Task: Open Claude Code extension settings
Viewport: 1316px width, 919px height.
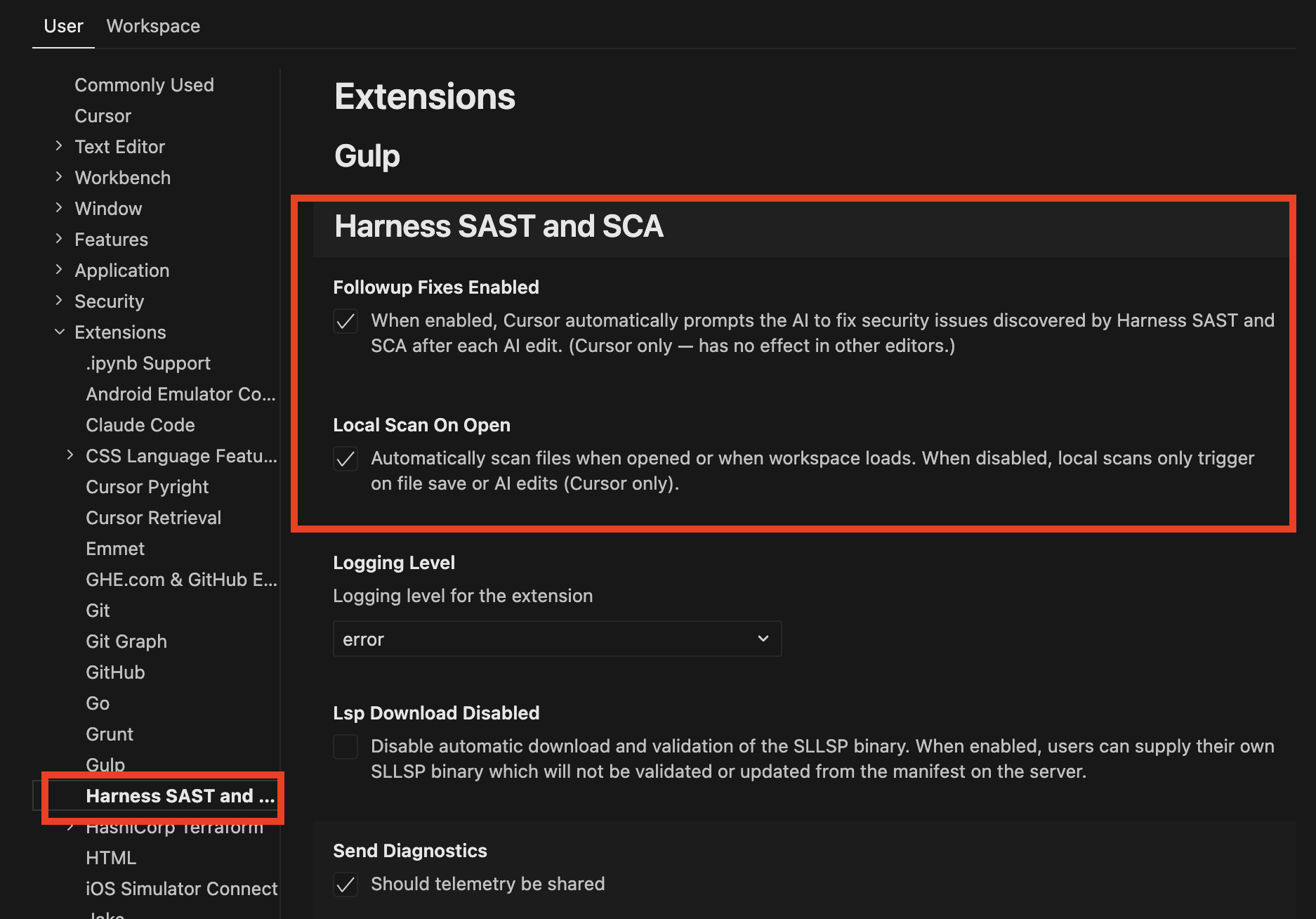Action: [140, 425]
